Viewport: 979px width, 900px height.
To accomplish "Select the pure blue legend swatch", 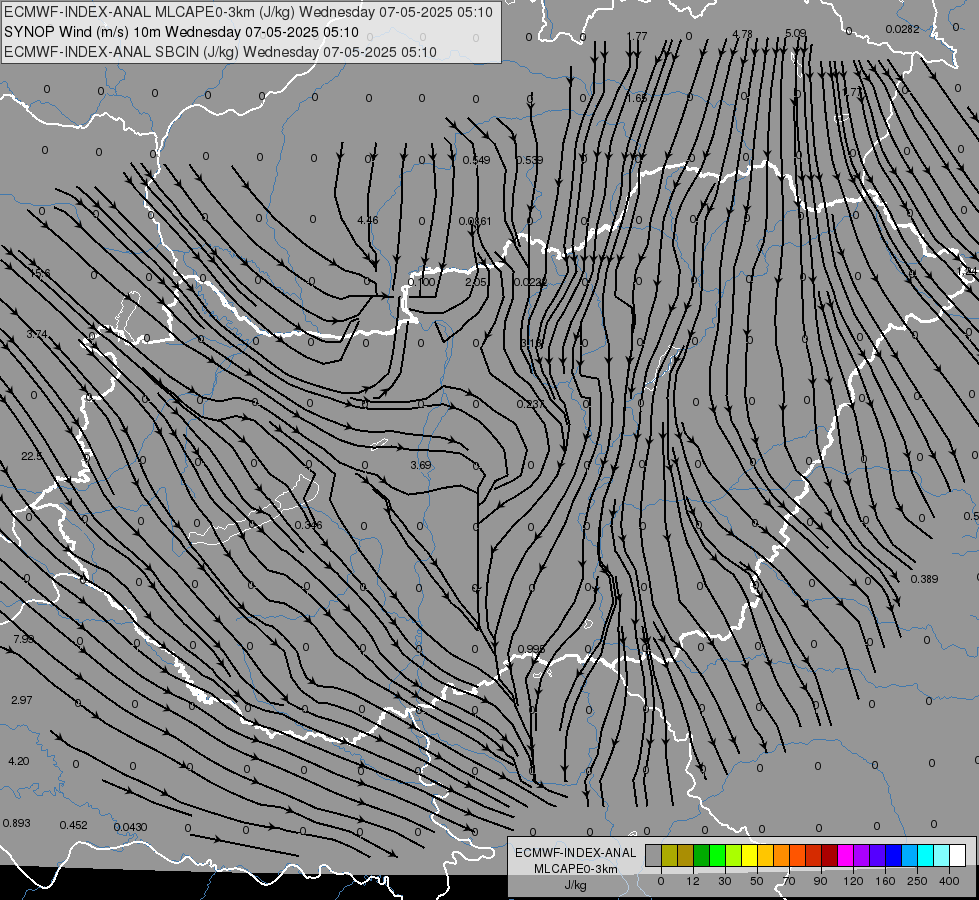I will pyautogui.click(x=893, y=856).
